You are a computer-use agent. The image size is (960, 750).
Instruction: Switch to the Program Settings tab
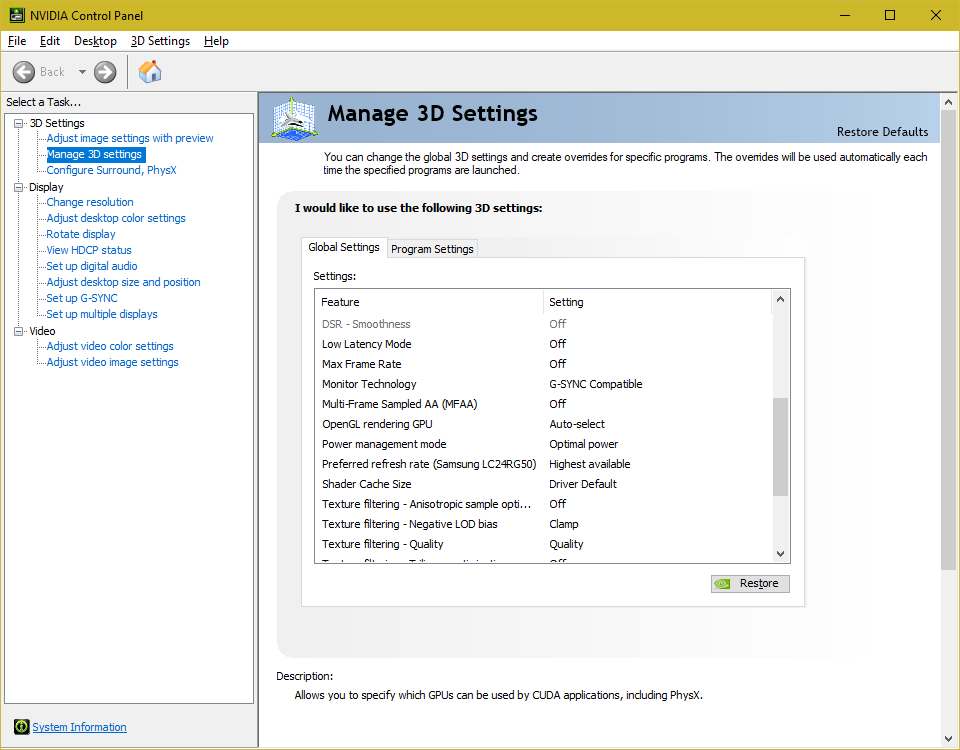pos(432,249)
